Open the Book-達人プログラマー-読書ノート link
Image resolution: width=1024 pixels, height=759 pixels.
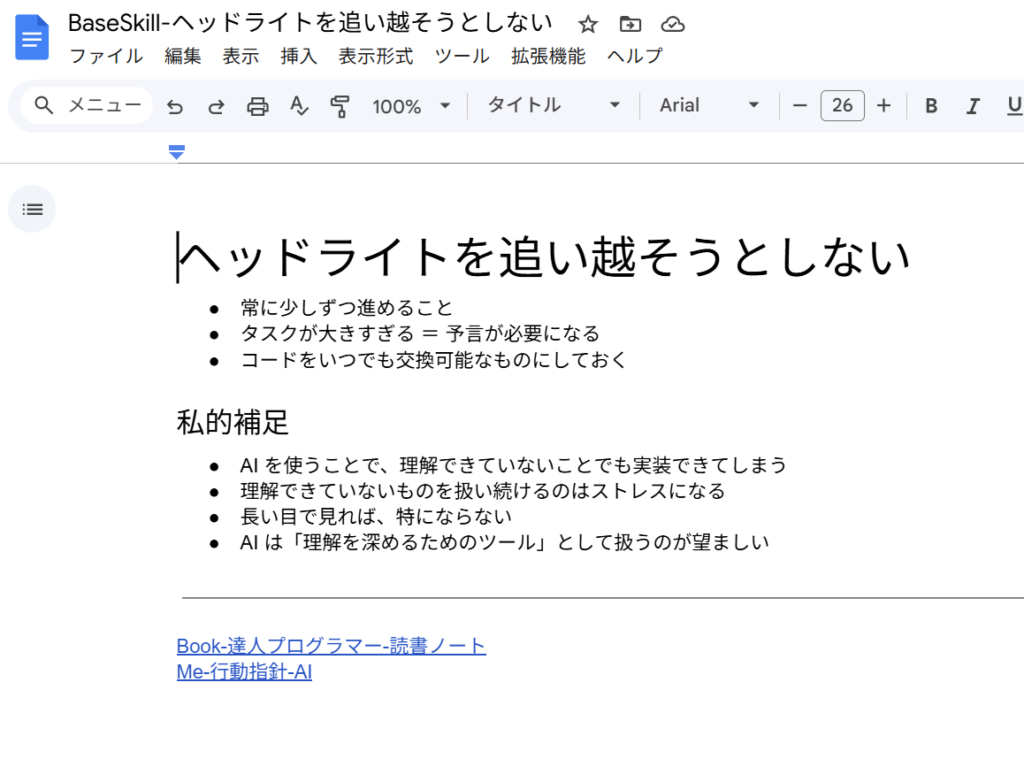(331, 646)
